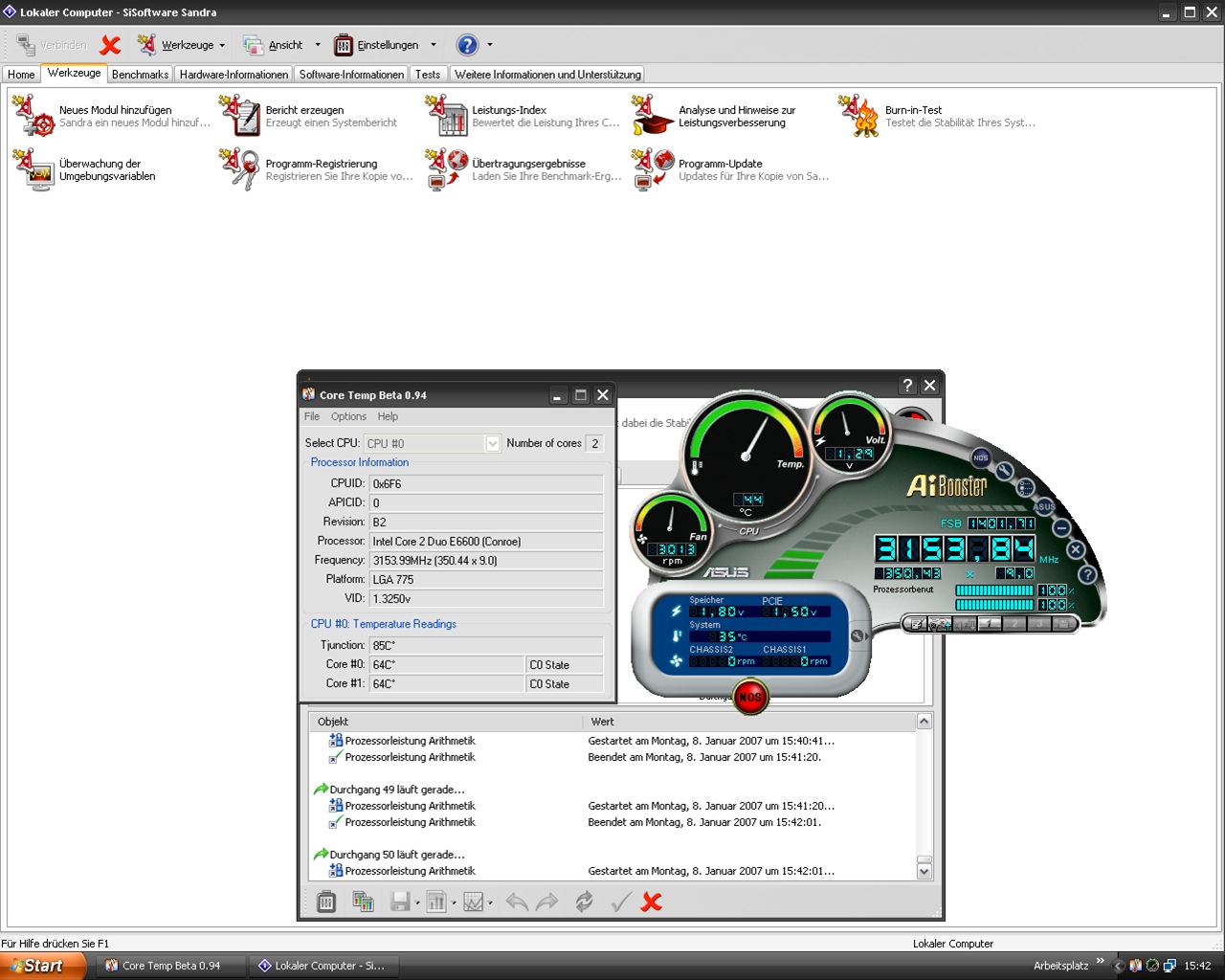Switch to the Benchmarks tab
Viewport: 1225px width, 980px height.
(x=140, y=75)
